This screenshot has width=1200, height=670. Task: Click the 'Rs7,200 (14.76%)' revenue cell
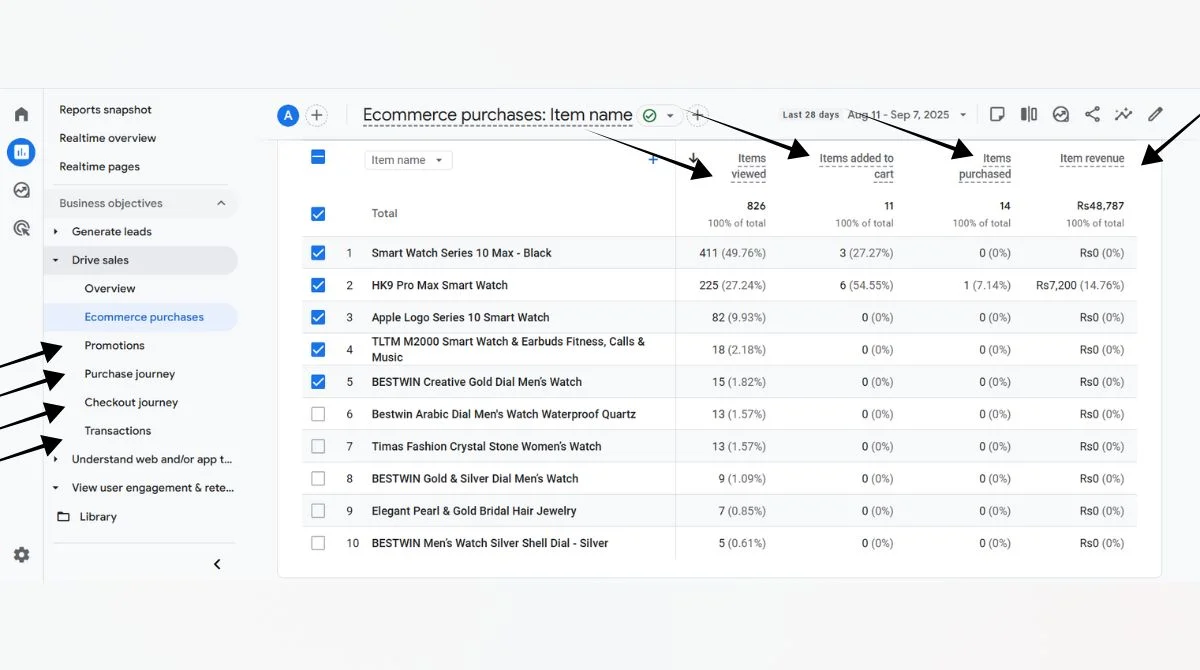1080,285
